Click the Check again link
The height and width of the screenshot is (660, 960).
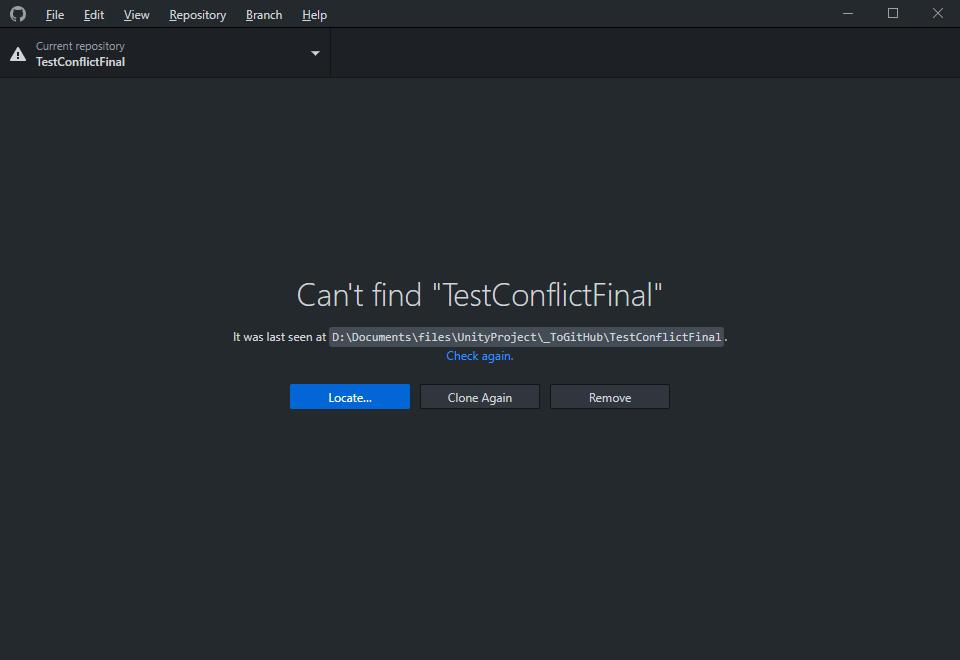pos(479,356)
